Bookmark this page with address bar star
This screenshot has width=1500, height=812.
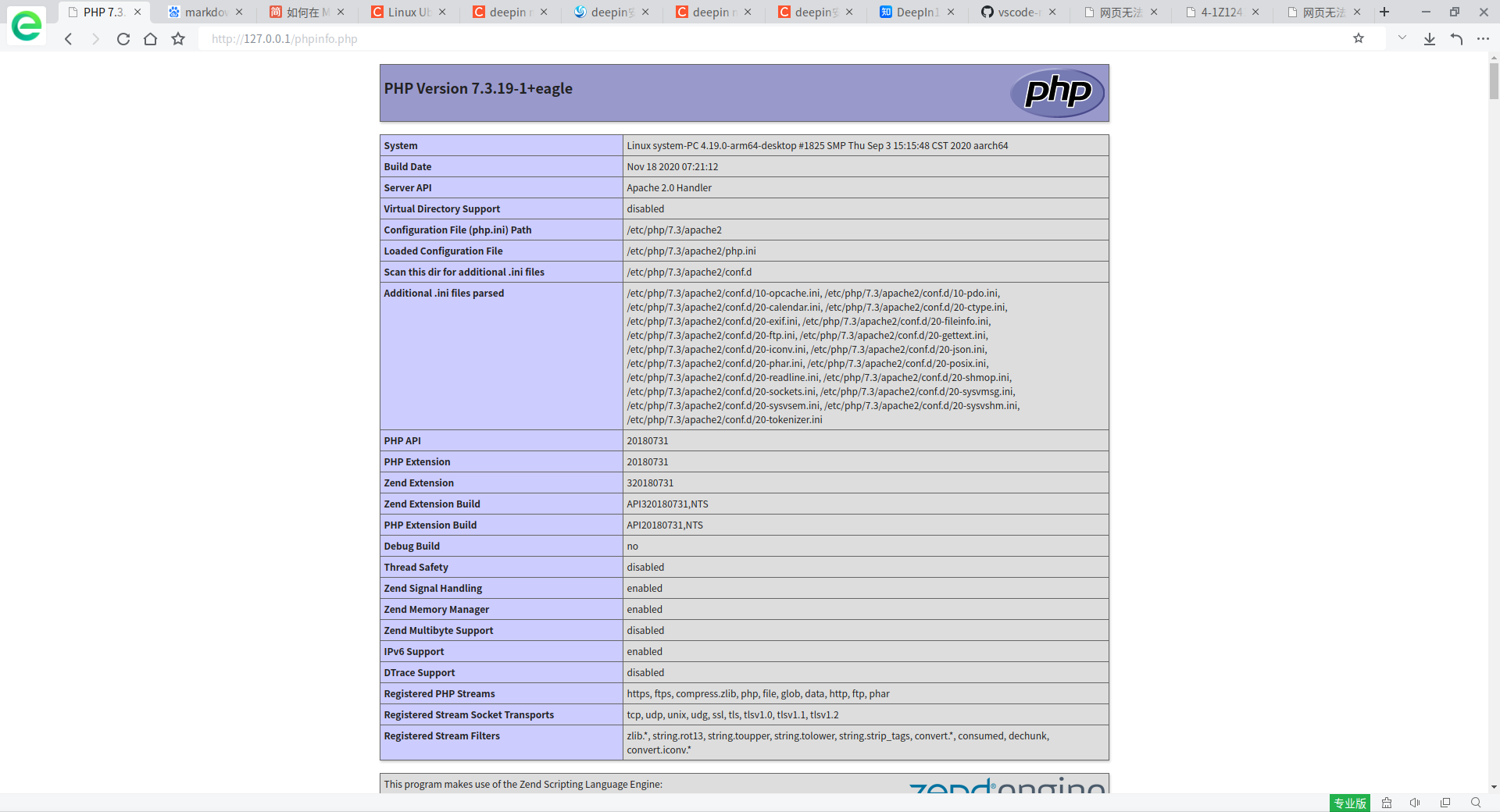click(1359, 38)
